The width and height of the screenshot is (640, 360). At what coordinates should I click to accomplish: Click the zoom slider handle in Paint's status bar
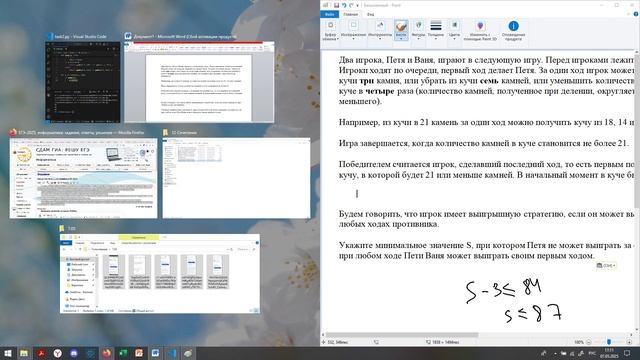click(x=609, y=342)
